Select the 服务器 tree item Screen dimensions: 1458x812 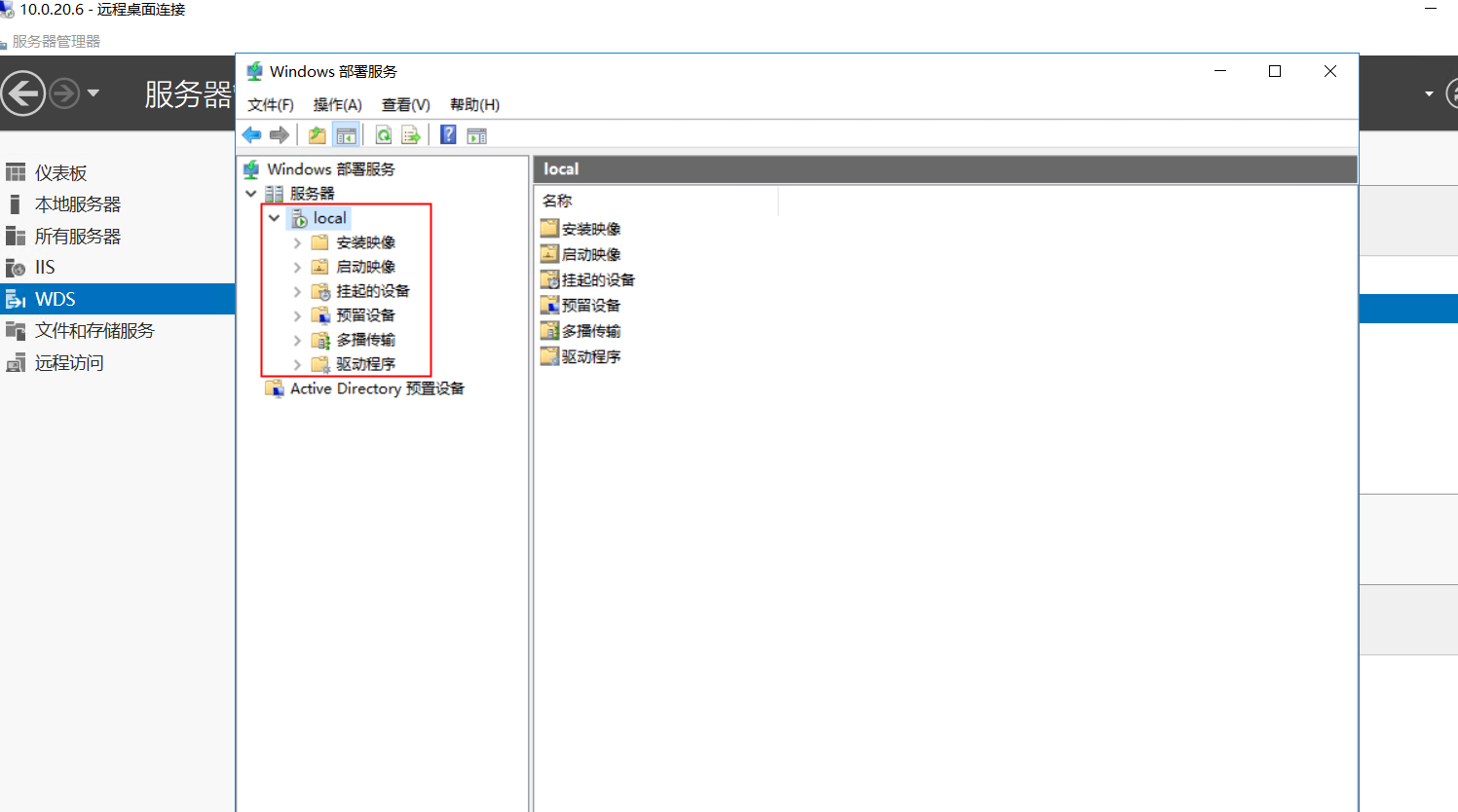(x=312, y=194)
